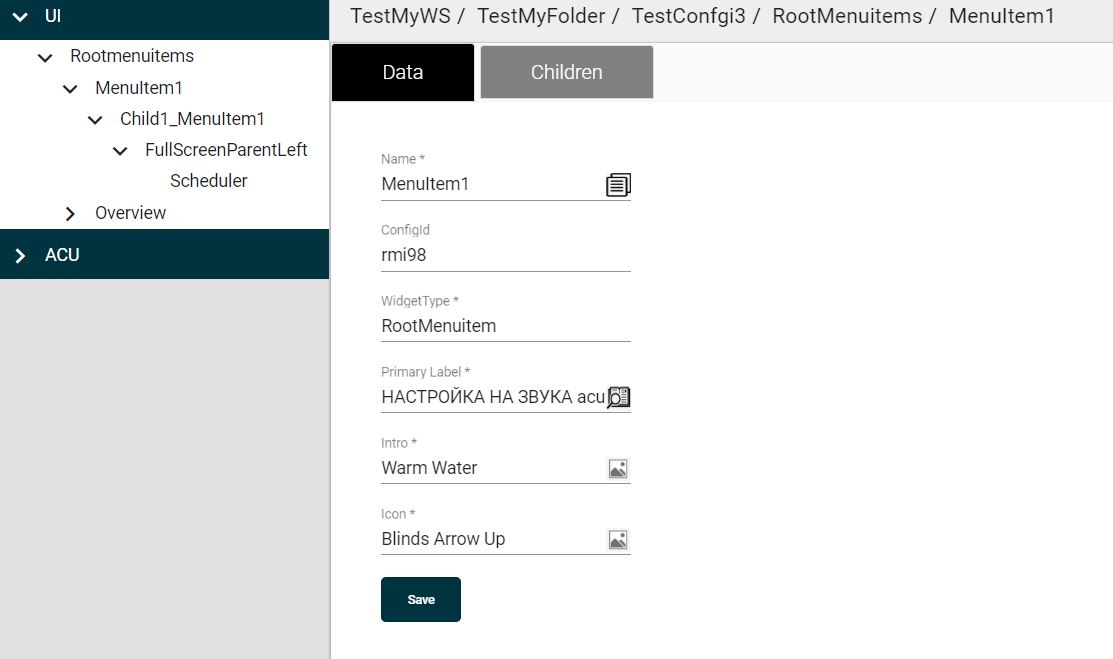Collapse the Rootmenuitems tree node
1113x659 pixels.
(44, 57)
